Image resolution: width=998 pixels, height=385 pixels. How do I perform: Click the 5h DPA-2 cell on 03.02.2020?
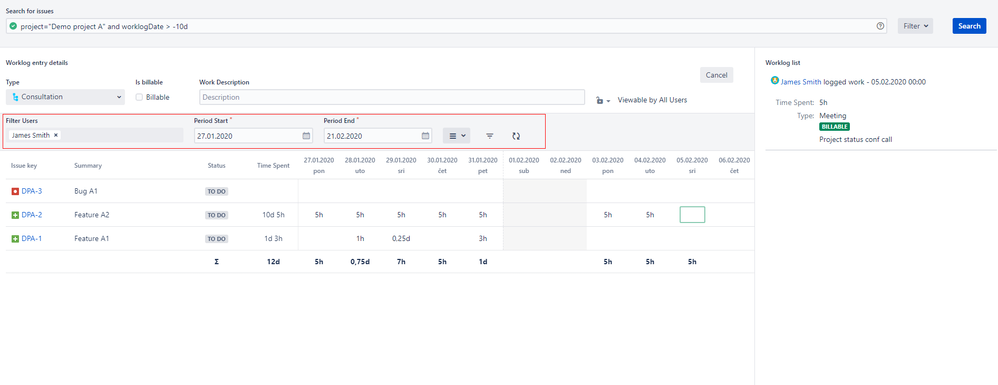coord(608,215)
